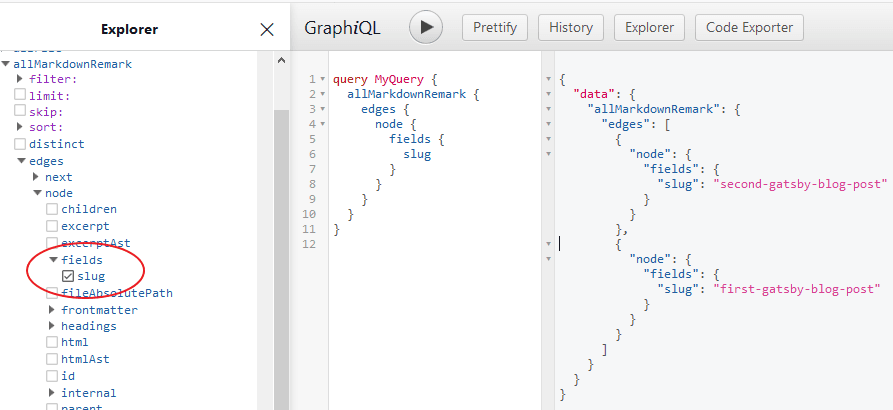
Task: Run the query with the play button
Action: [x=426, y=28]
